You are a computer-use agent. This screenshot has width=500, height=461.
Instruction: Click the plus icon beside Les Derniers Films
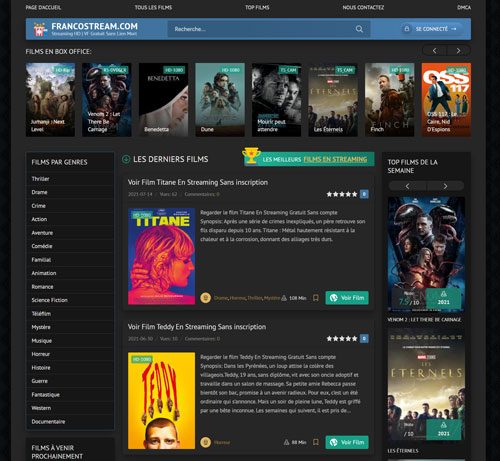coord(126,159)
